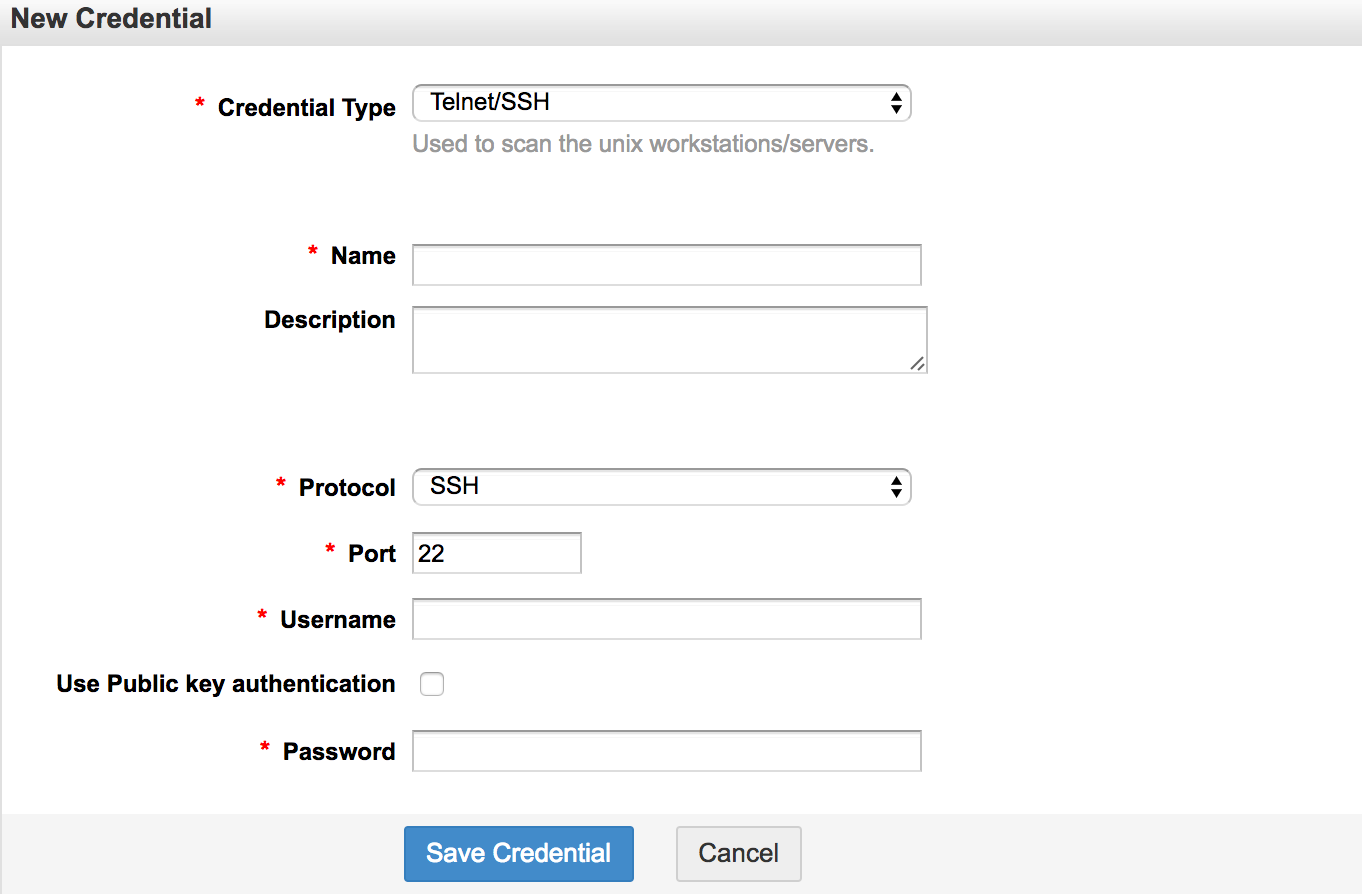Click the New Credential heading
The height and width of the screenshot is (894, 1362).
tap(110, 18)
